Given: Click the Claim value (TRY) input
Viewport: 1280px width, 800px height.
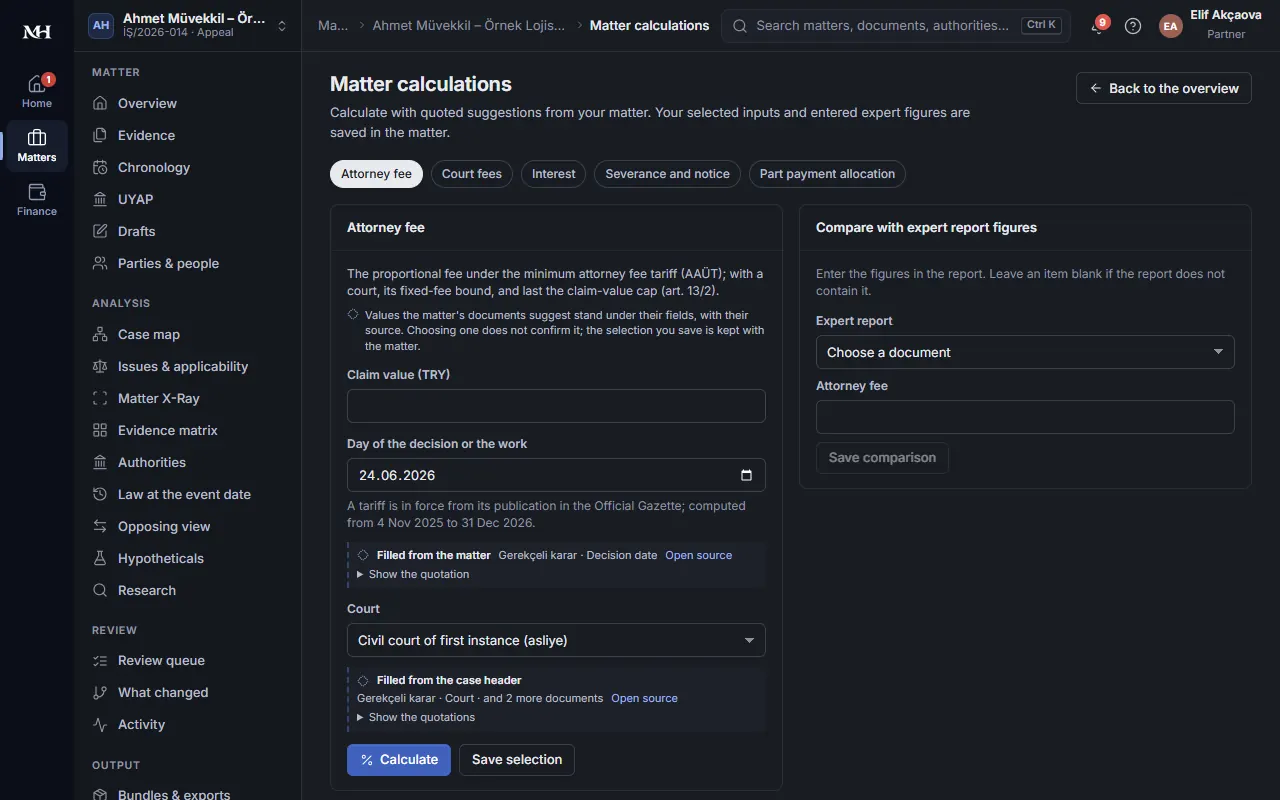Looking at the screenshot, I should pyautogui.click(x=556, y=406).
